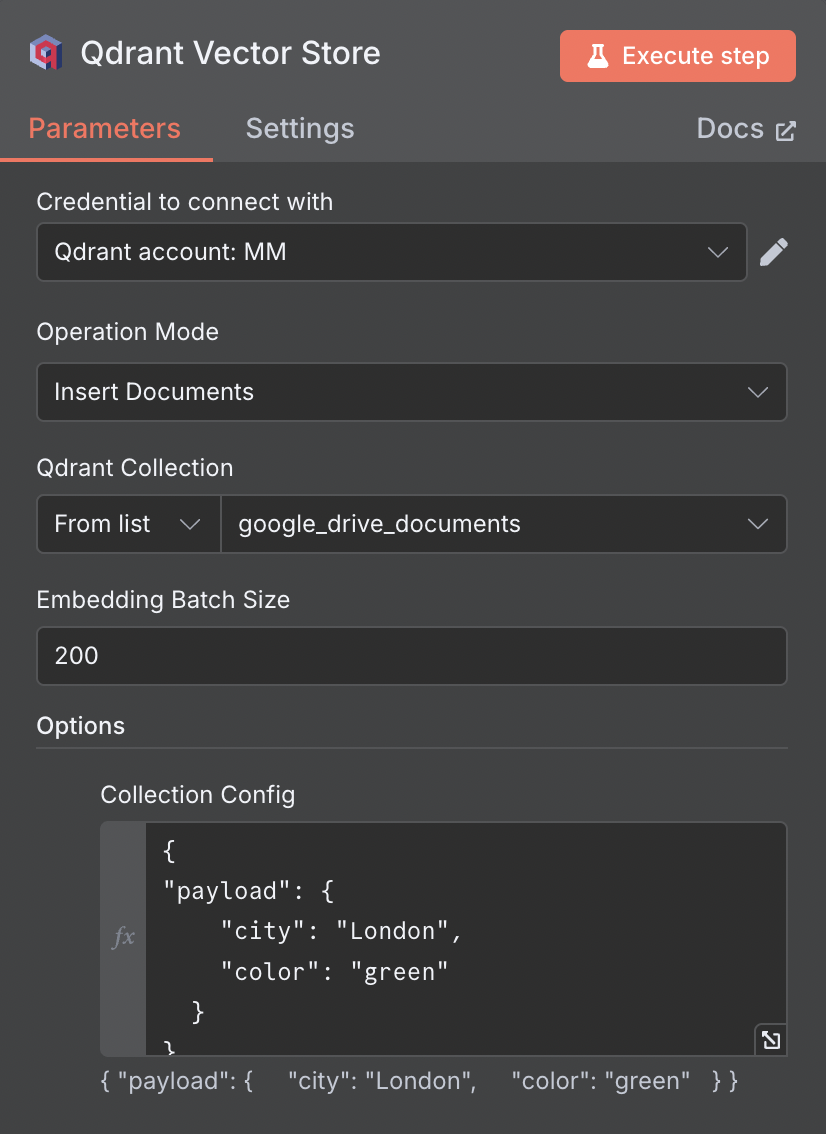Click the "city": "London" line in editor
The height and width of the screenshot is (1134, 826).
pos(341,931)
